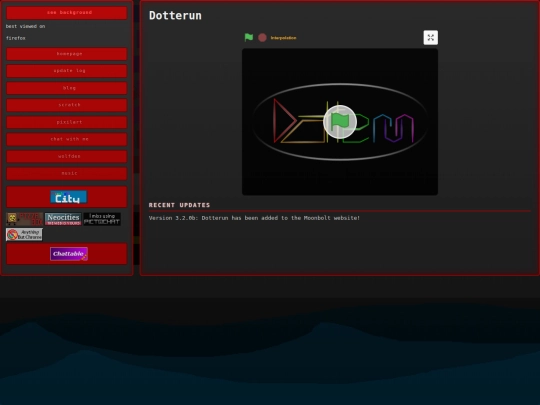The image size is (540, 405).
Task: Open the pixilart page
Action: pos(67,122)
